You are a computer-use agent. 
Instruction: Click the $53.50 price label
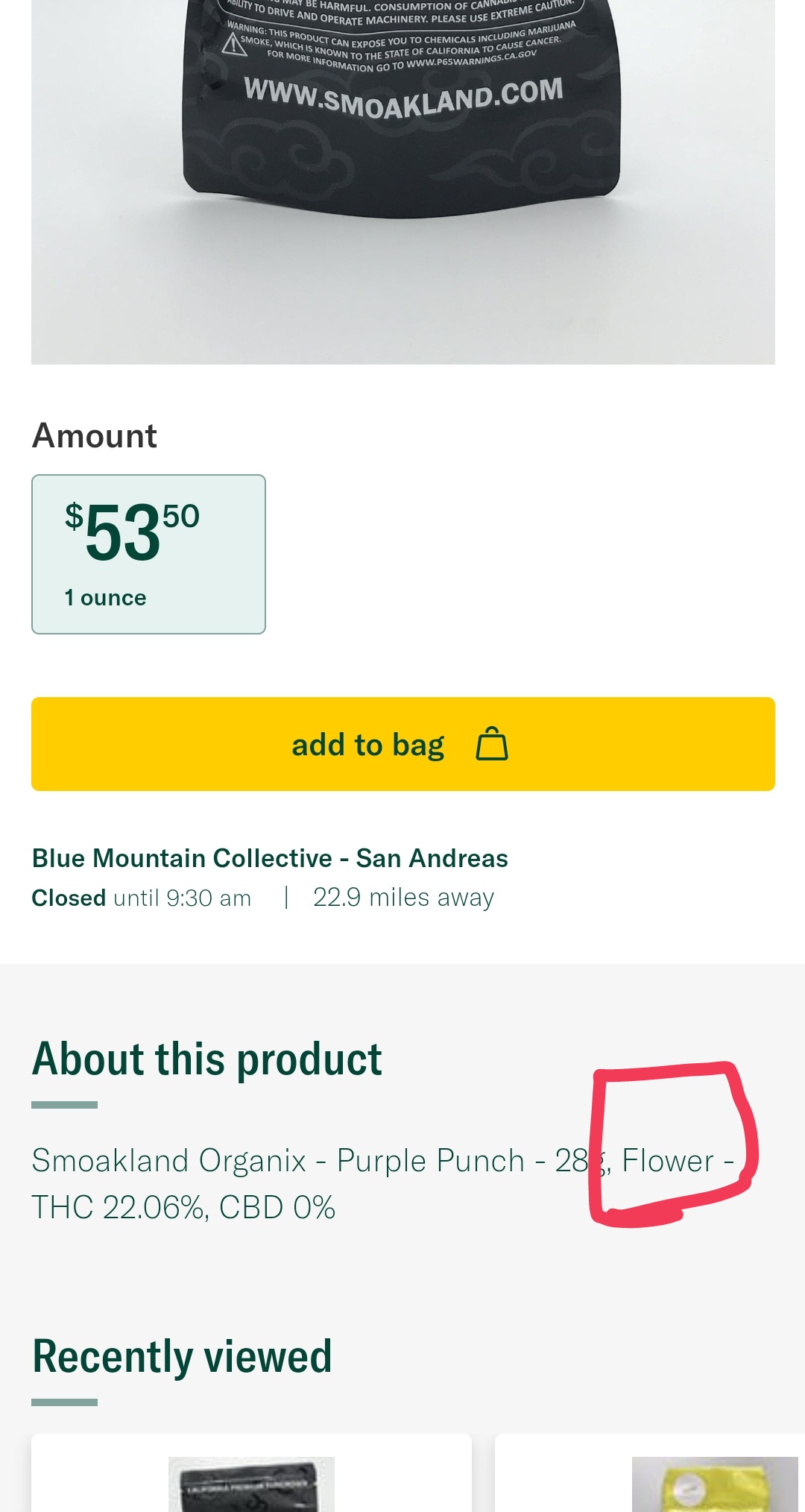[x=133, y=532]
